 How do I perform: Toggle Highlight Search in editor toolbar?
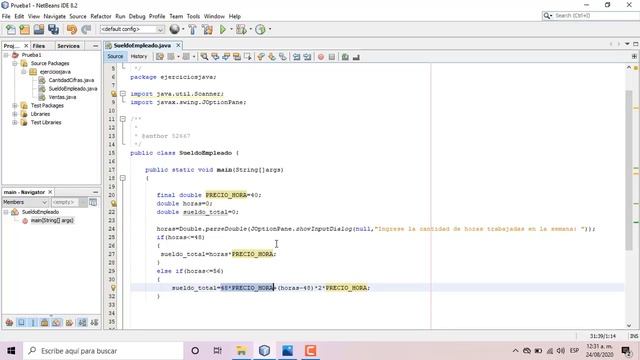(237, 57)
